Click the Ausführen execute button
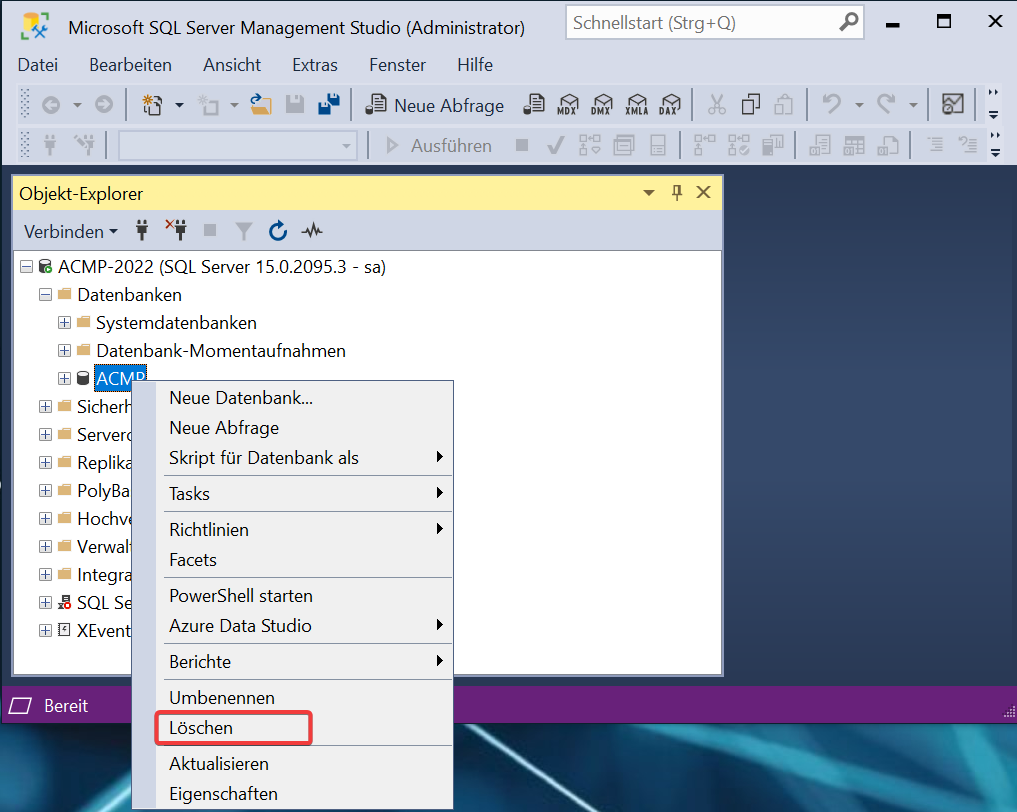Viewport: 1017px width, 812px height. tap(438, 145)
